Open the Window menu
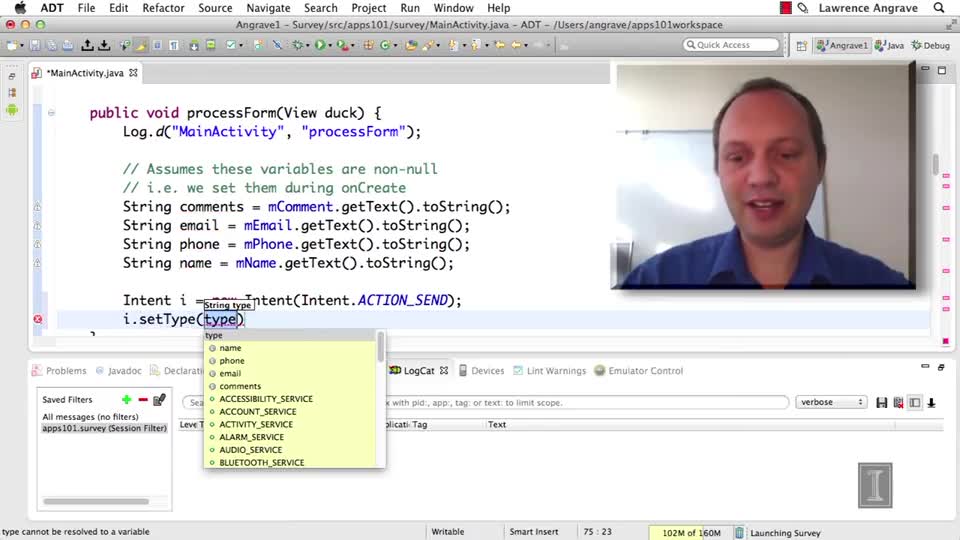 454,8
